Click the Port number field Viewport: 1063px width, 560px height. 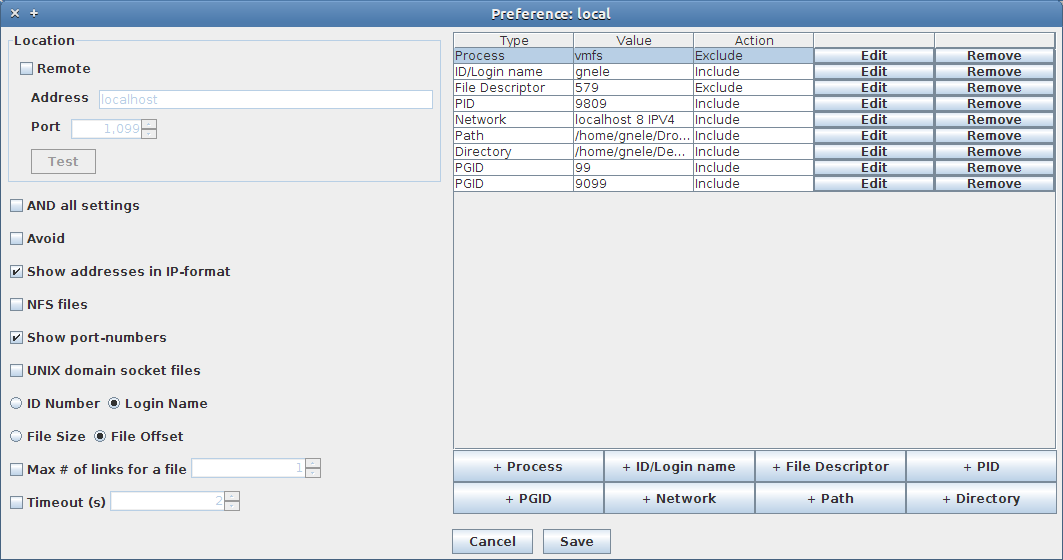click(x=106, y=129)
